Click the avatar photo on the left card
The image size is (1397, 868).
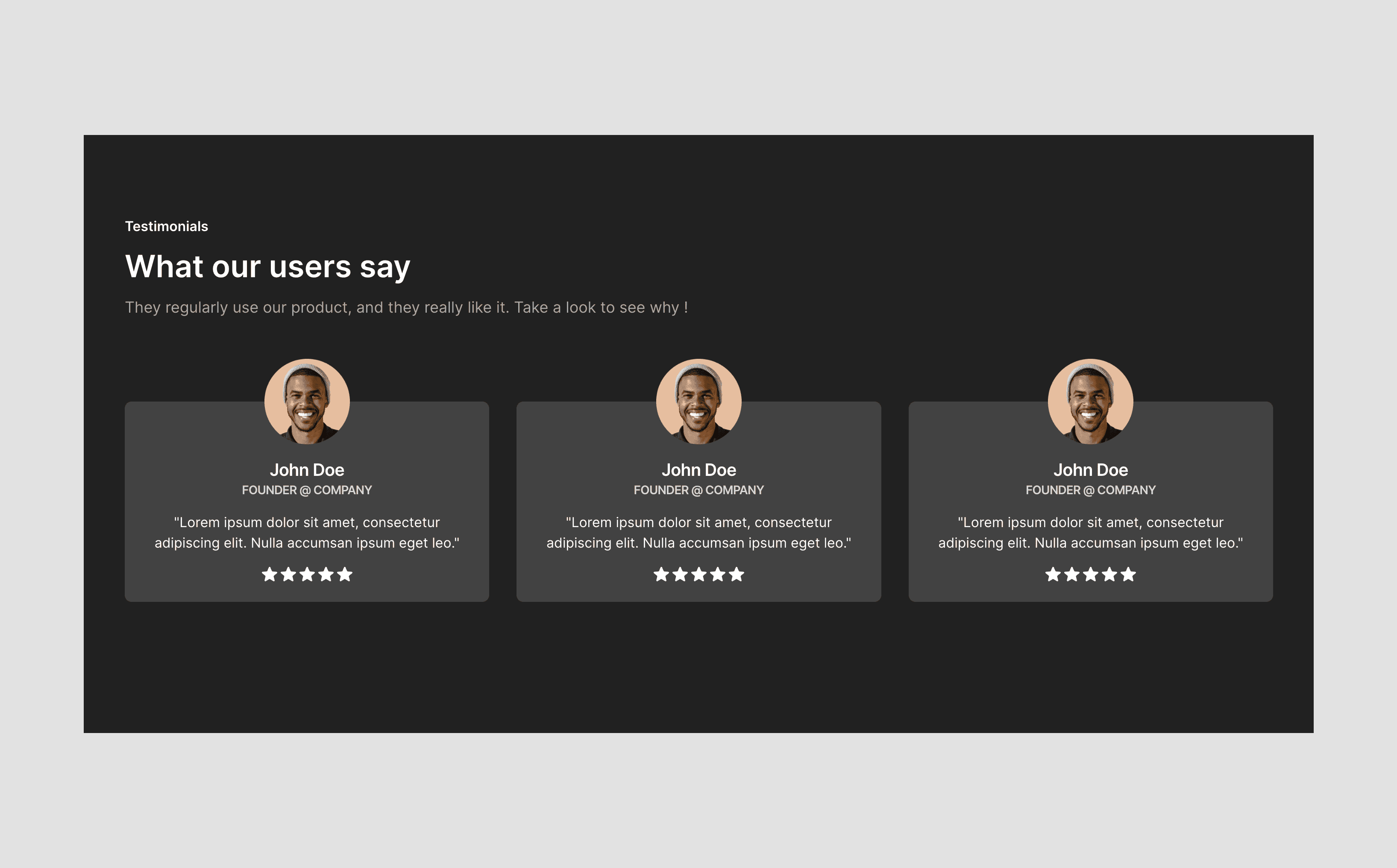pyautogui.click(x=307, y=401)
